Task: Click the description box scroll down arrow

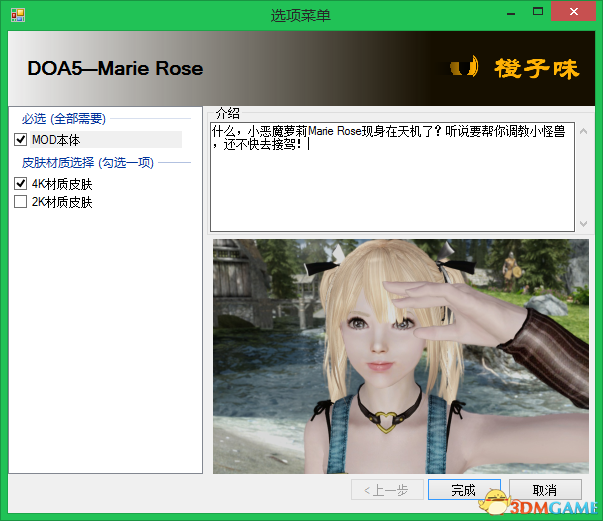Action: [x=582, y=224]
